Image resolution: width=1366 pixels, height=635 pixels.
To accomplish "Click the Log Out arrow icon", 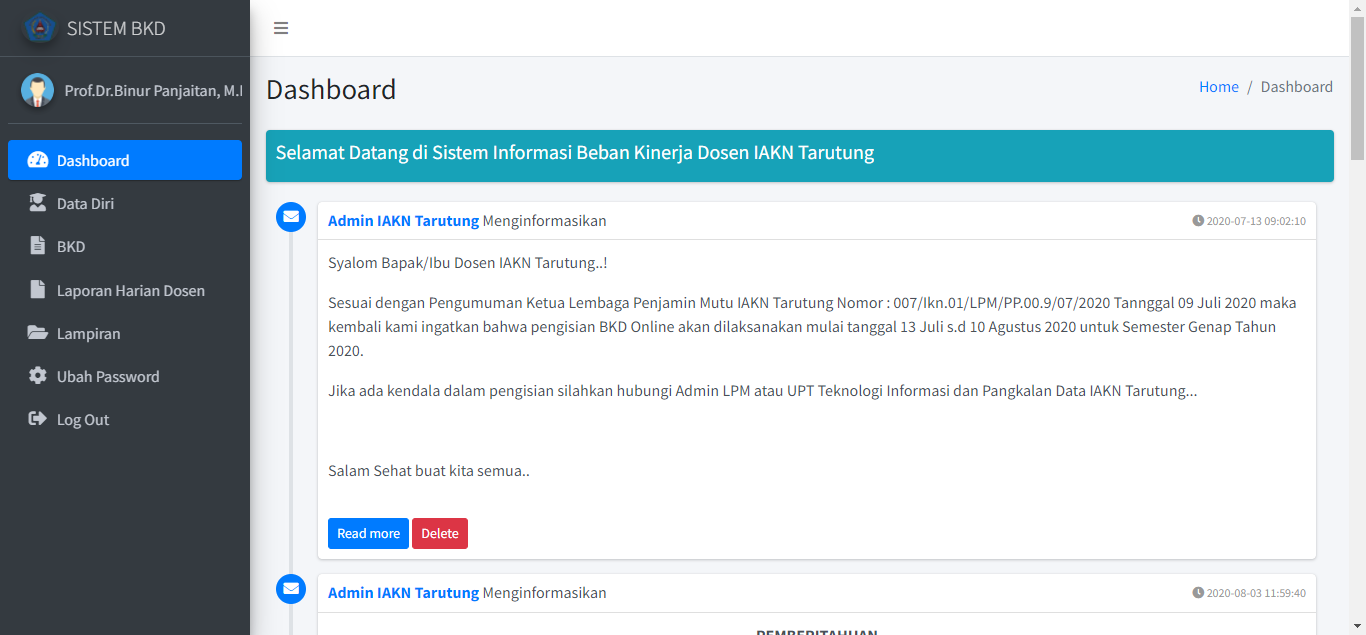I will pyautogui.click(x=38, y=419).
